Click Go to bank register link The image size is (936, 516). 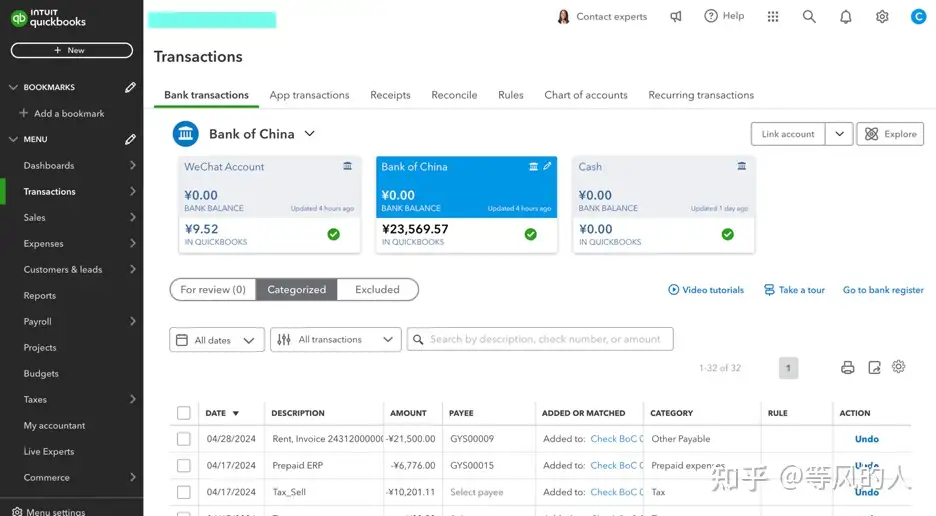point(883,290)
